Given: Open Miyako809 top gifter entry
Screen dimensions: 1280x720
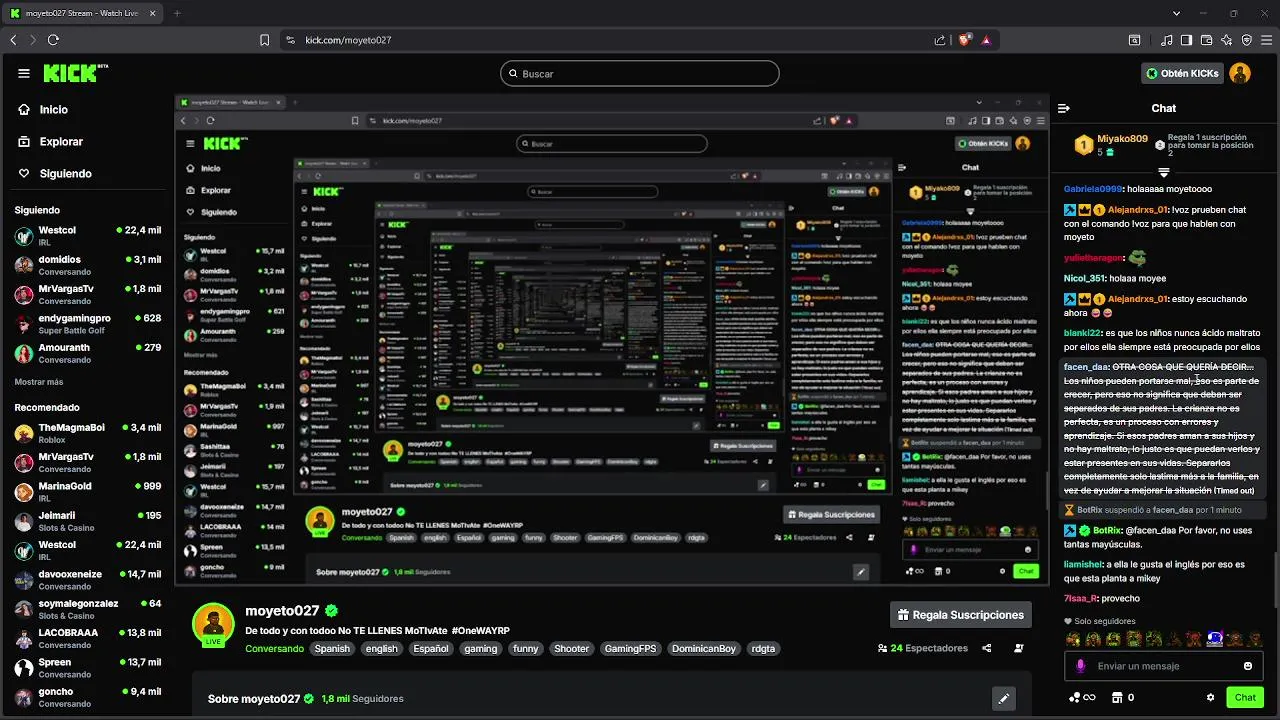Looking at the screenshot, I should (x=1111, y=145).
